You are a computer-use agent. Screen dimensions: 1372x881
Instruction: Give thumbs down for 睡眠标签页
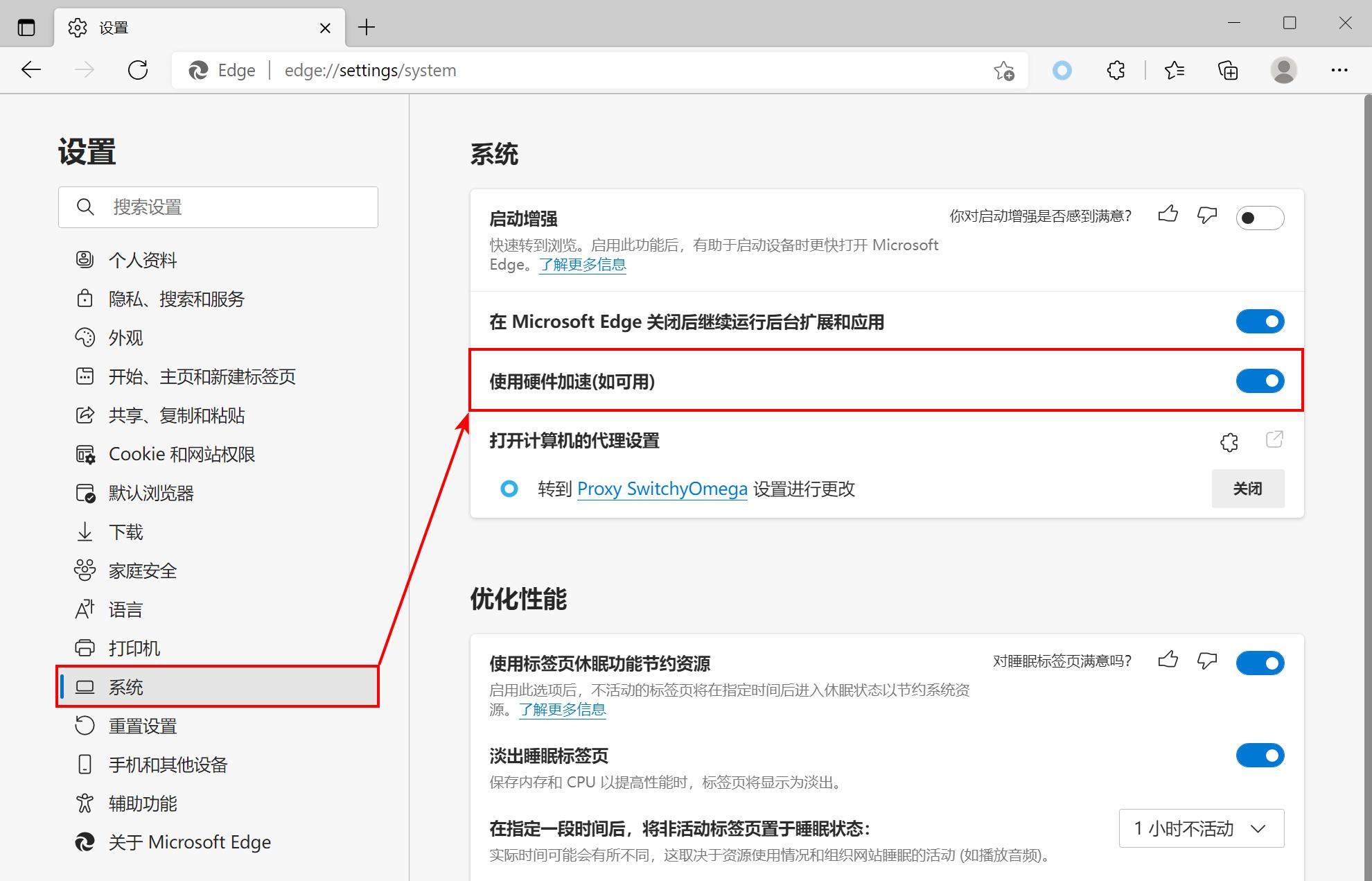point(1207,660)
